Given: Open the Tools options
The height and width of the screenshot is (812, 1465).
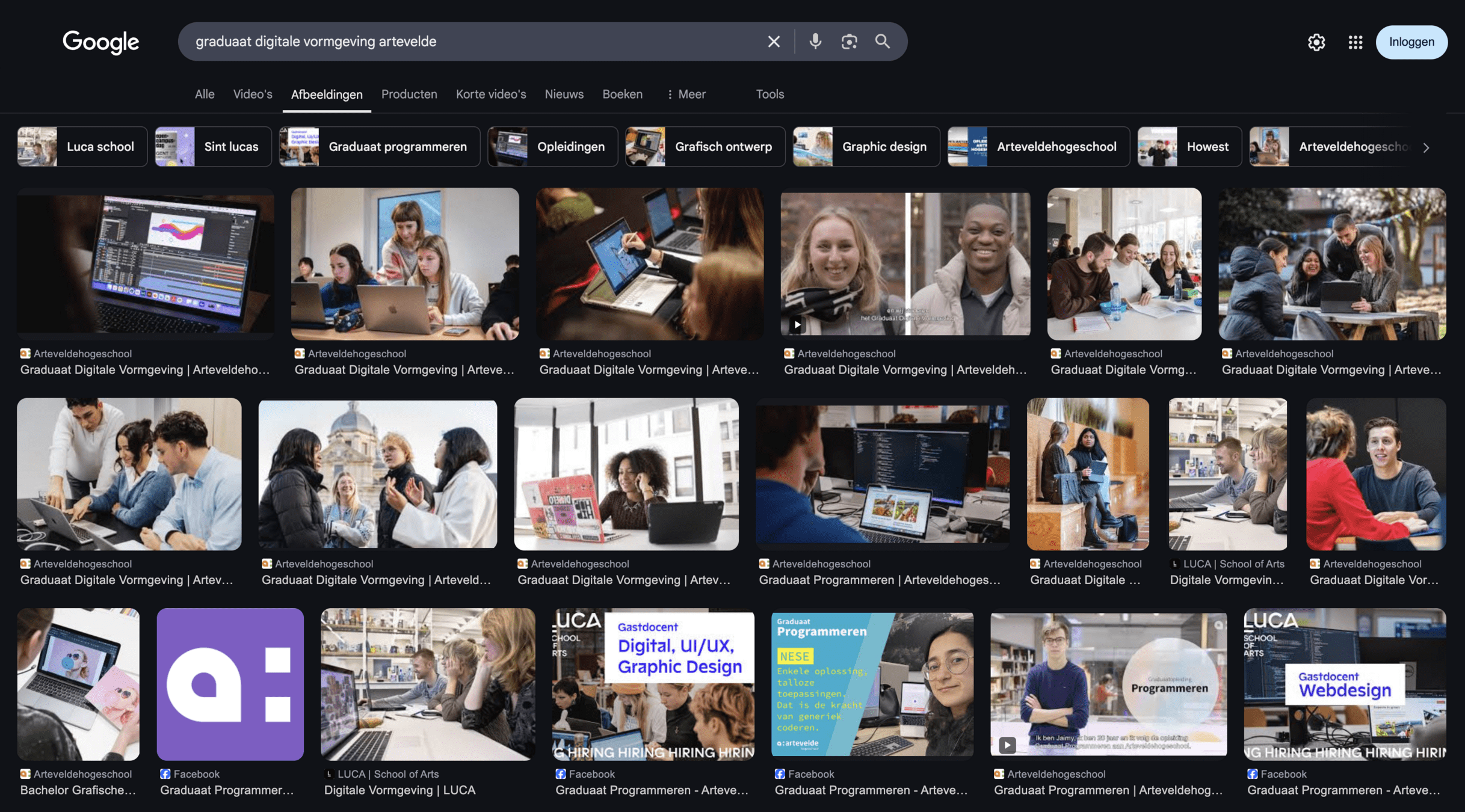Looking at the screenshot, I should pyautogui.click(x=770, y=94).
